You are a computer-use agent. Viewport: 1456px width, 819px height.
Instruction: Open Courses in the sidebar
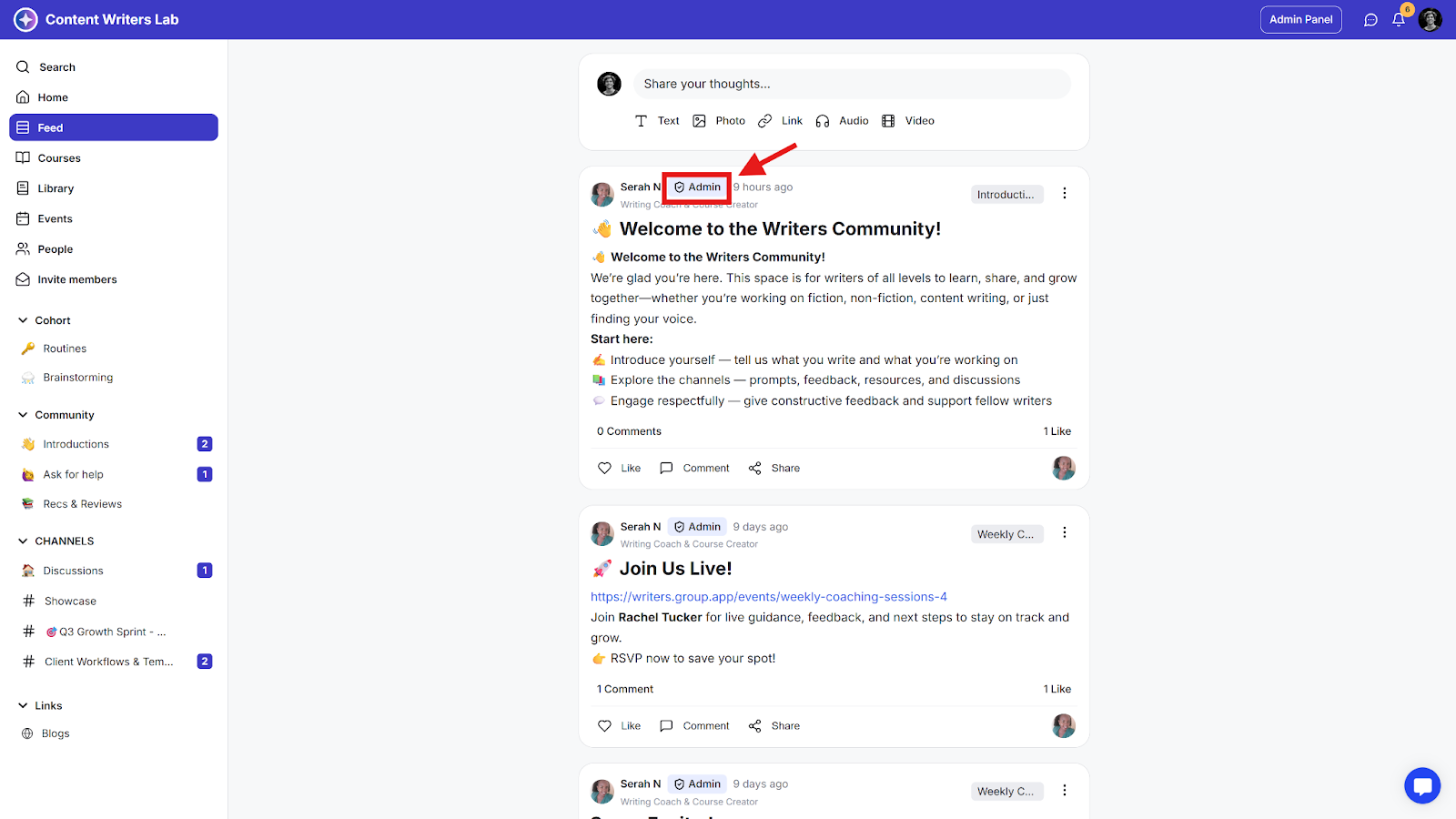pos(114,158)
